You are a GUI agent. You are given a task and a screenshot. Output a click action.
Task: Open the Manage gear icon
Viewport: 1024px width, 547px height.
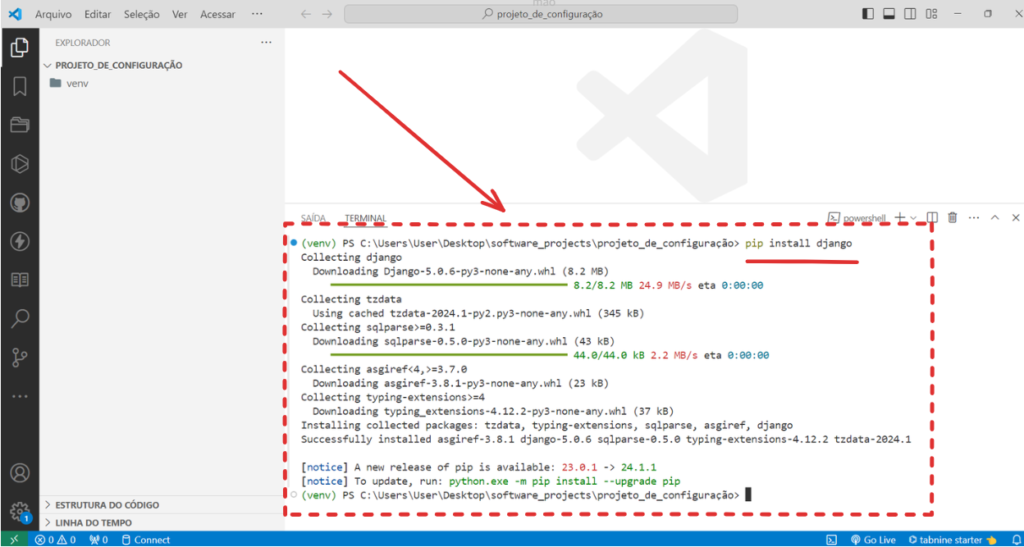click(20, 510)
